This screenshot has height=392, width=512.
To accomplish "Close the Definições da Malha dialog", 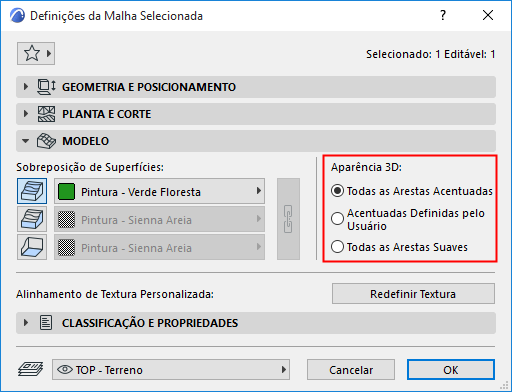I will pyautogui.click(x=488, y=15).
